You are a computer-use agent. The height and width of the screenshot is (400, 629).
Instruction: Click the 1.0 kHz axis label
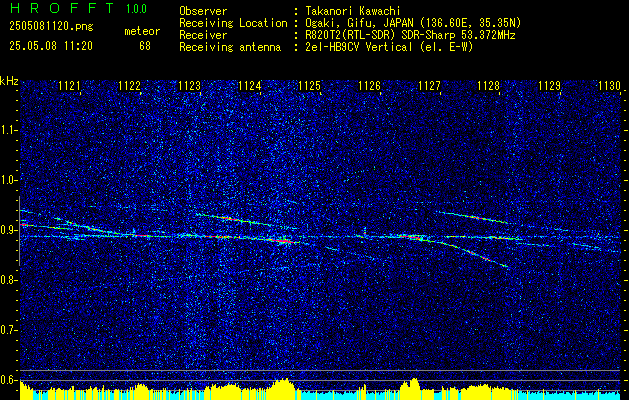pos(8,180)
